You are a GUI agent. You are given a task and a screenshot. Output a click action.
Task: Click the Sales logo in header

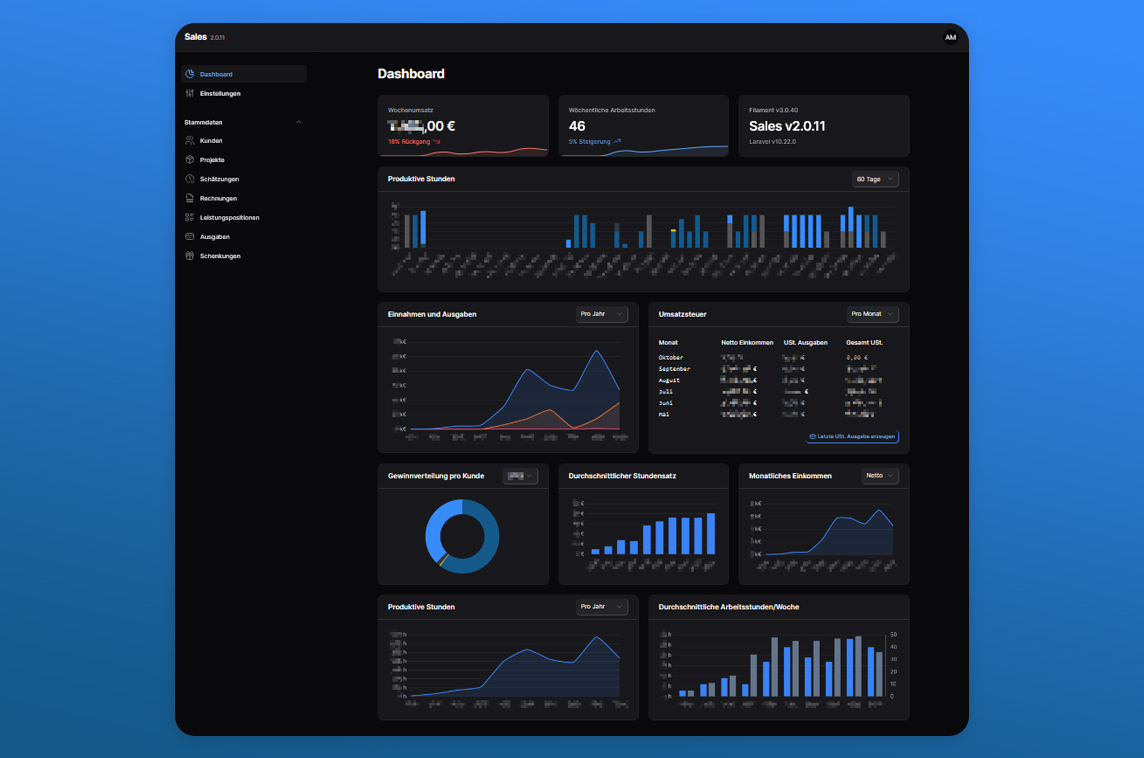click(x=196, y=37)
